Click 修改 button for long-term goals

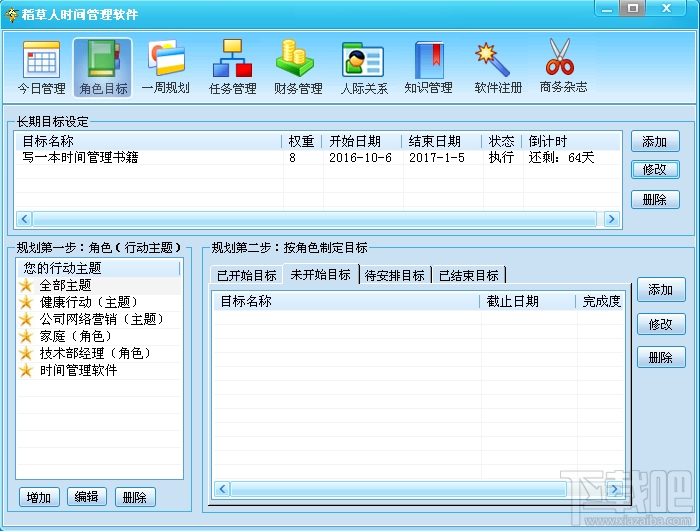click(655, 170)
